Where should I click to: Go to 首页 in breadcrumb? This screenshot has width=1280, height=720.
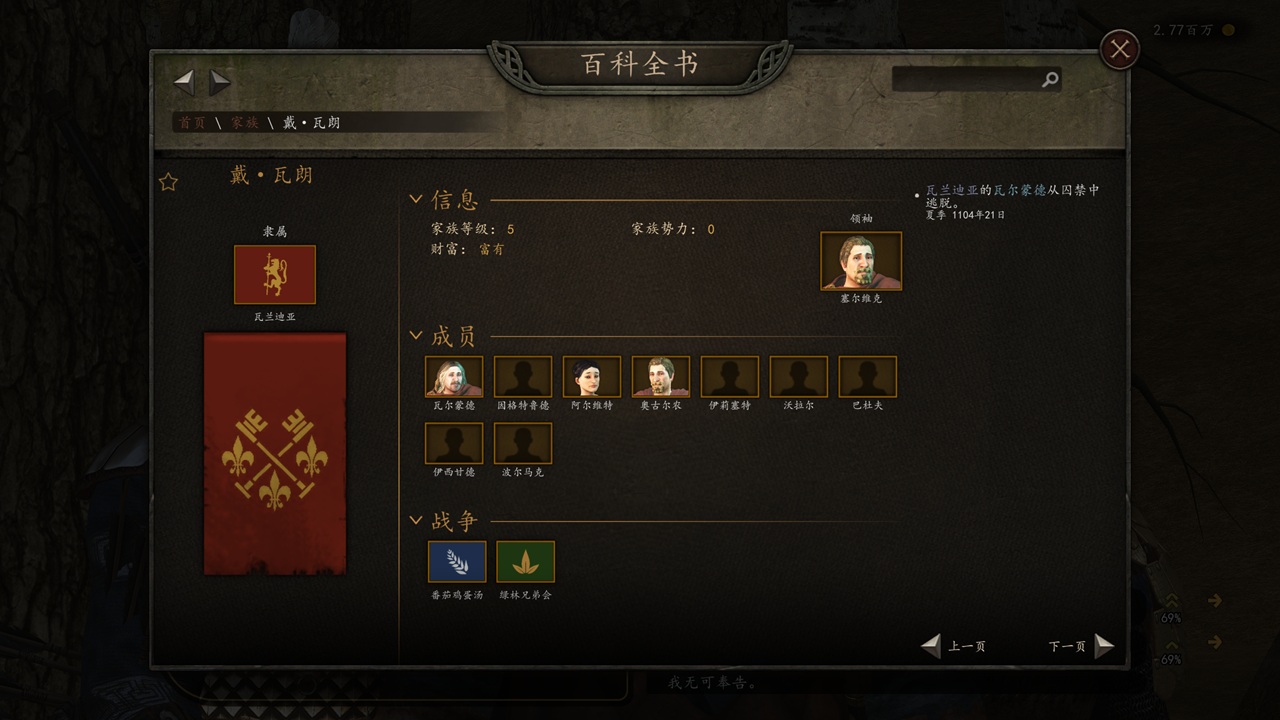pyautogui.click(x=192, y=122)
